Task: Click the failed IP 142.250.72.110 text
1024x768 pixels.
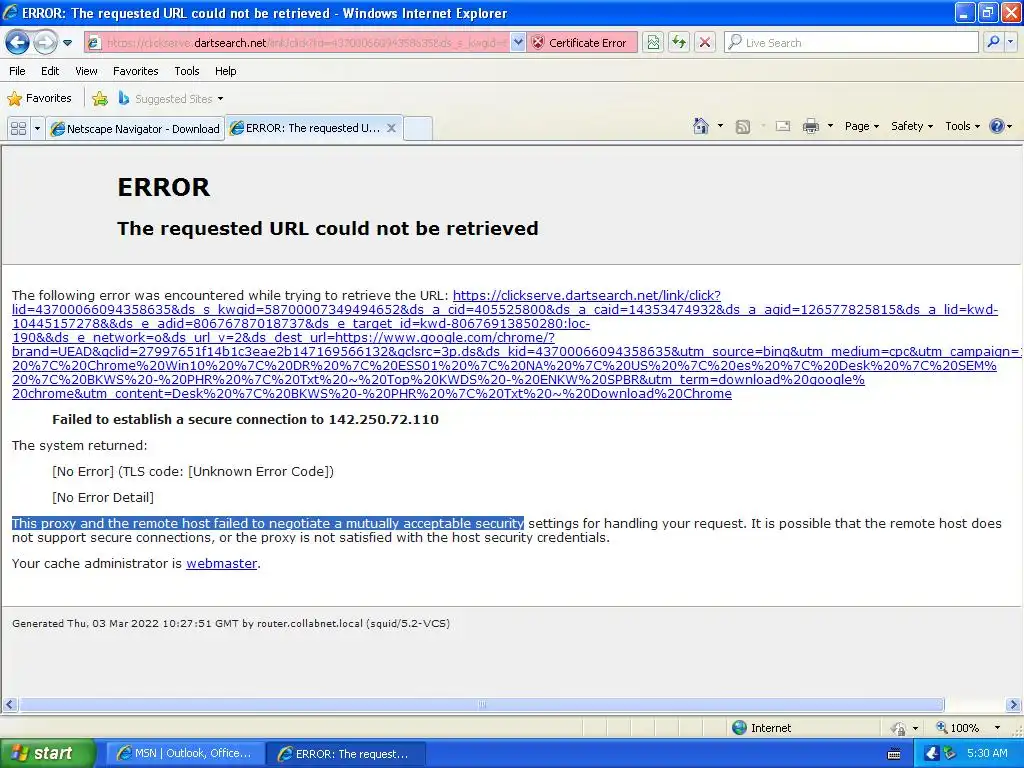Action: click(383, 419)
